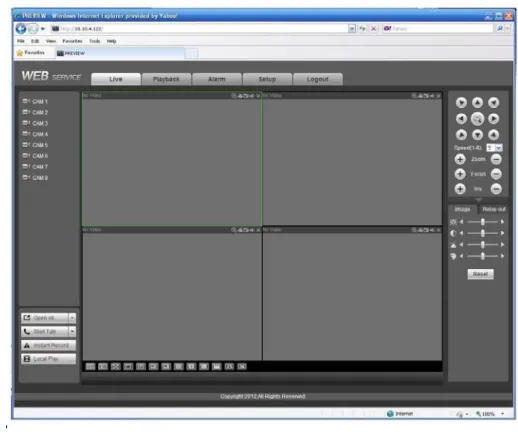Click the Start Talk button
This screenshot has height=441, width=518.
[45, 331]
